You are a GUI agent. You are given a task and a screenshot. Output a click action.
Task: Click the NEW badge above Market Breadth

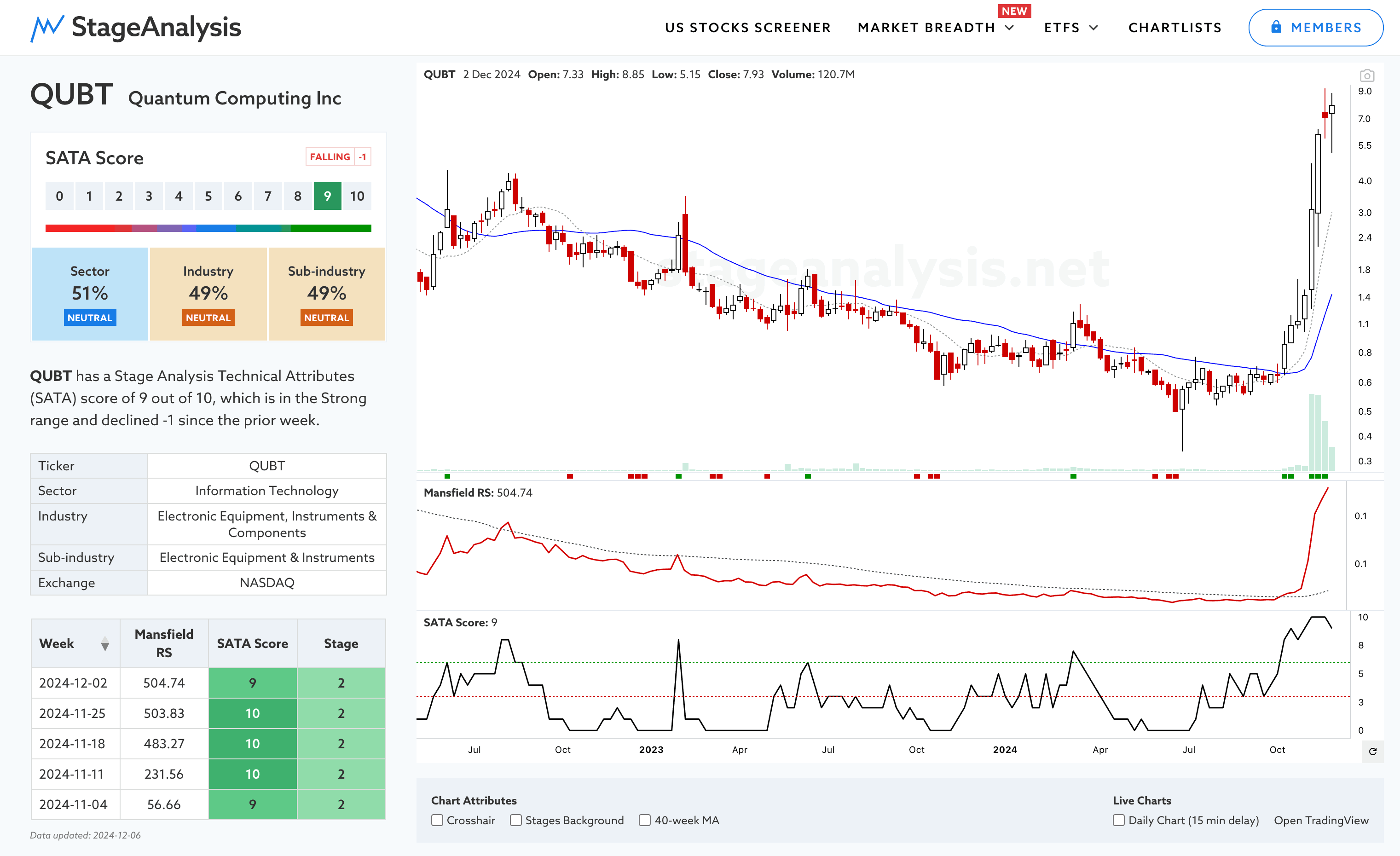click(1014, 11)
